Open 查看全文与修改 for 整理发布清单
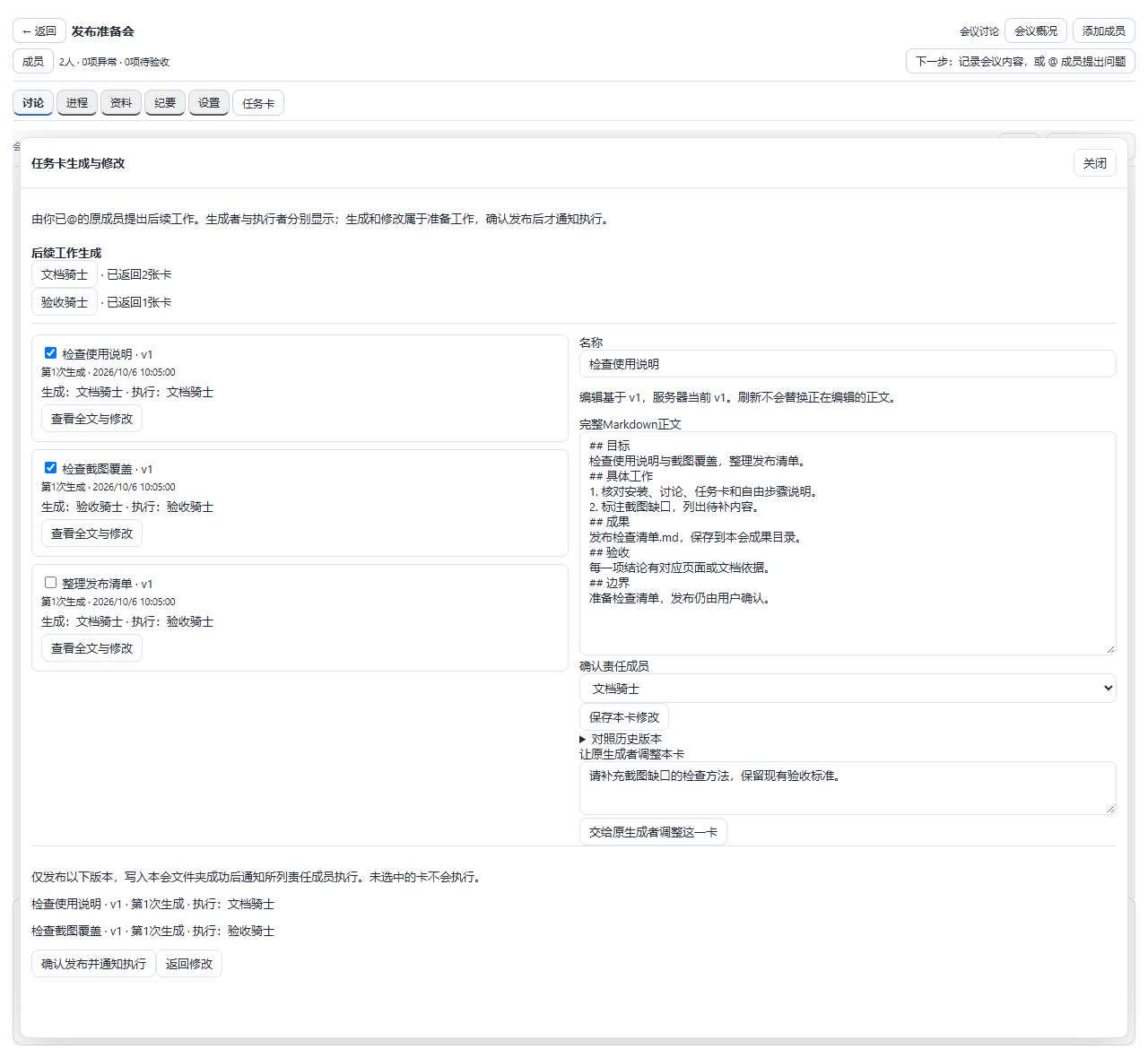Screen dimensions: 1148x1058 pos(91,648)
